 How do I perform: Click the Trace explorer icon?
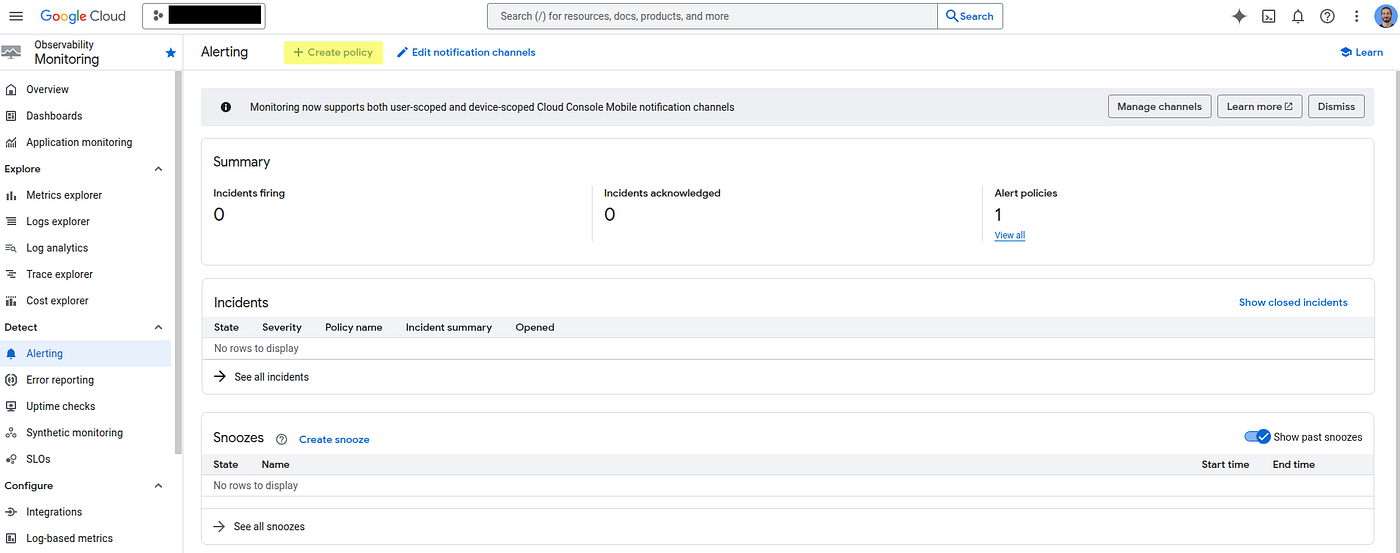coord(11,274)
